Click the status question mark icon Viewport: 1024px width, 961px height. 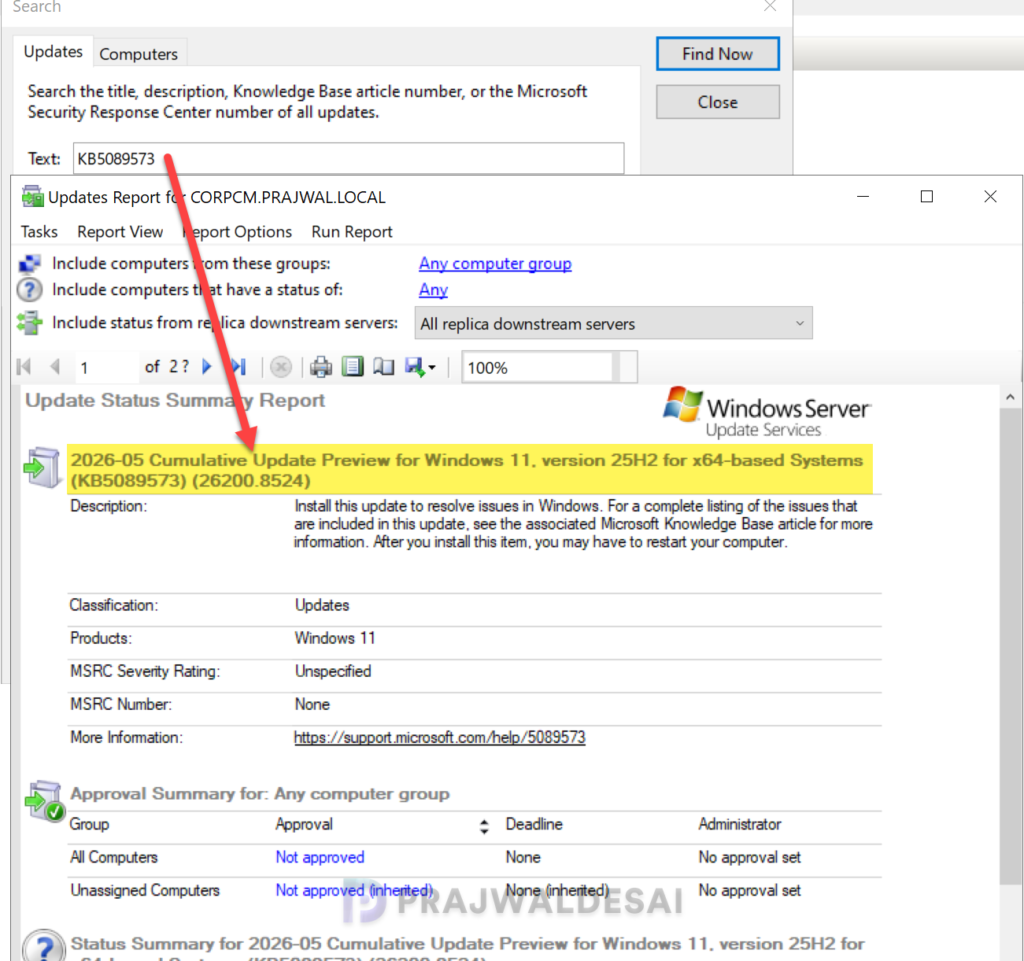click(29, 290)
